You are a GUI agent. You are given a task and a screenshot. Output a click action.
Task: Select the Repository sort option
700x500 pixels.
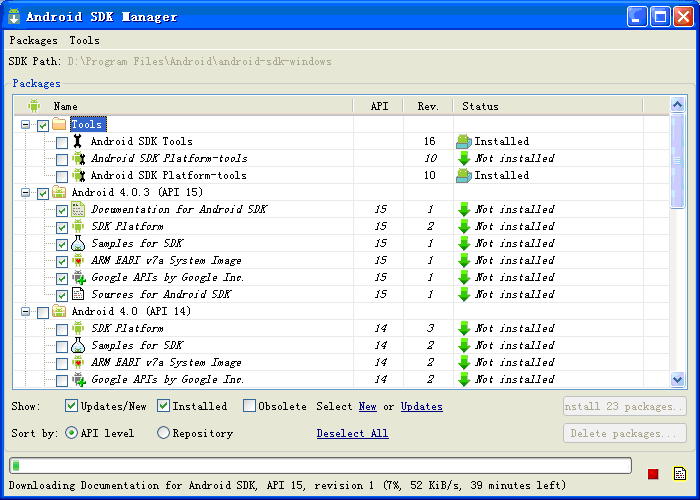163,433
